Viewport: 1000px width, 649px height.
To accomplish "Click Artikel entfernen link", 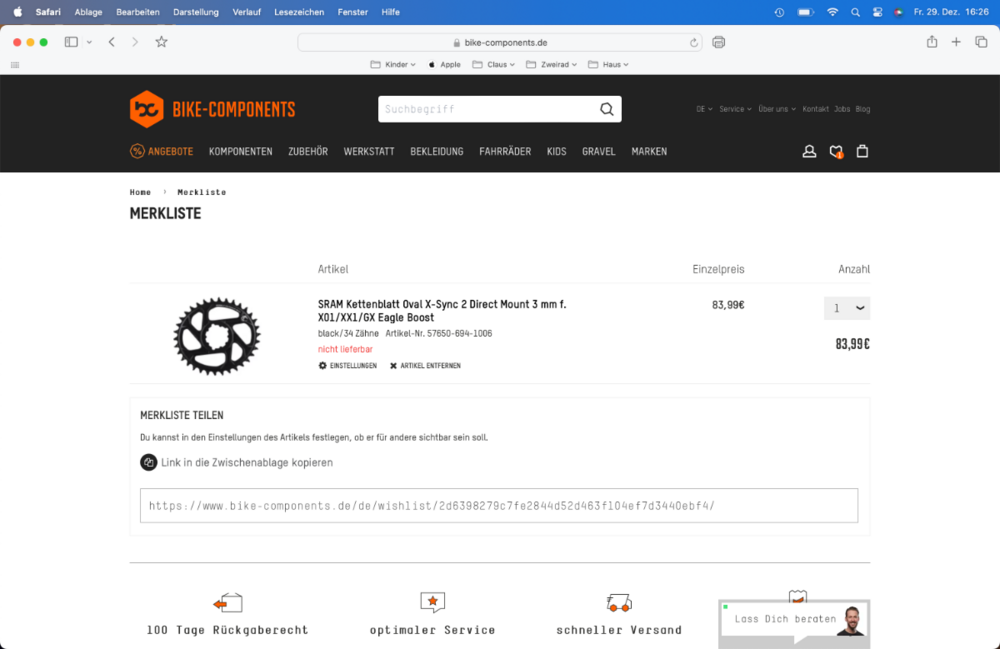I will [425, 366].
